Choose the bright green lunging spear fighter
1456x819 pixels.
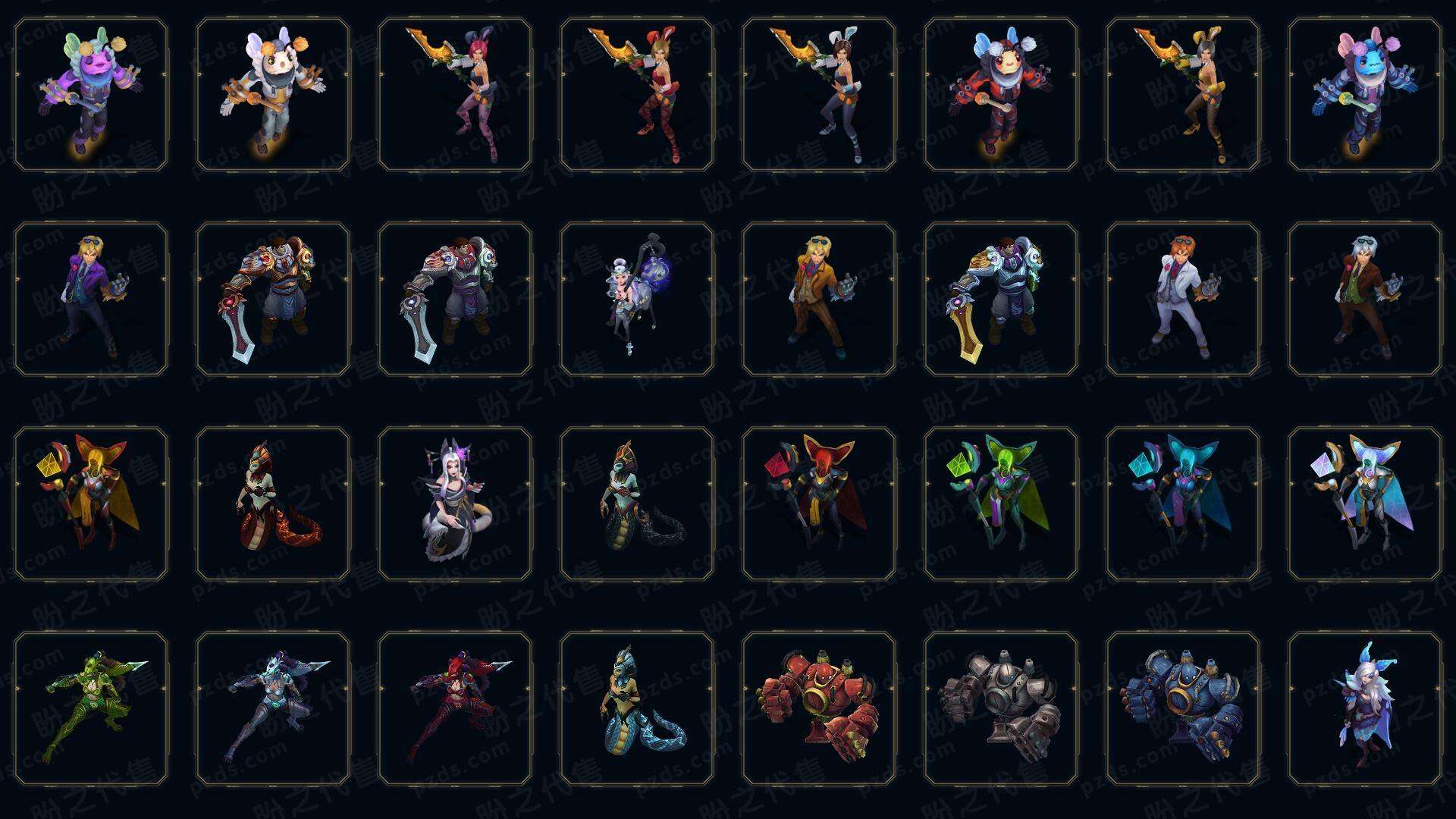(91, 708)
